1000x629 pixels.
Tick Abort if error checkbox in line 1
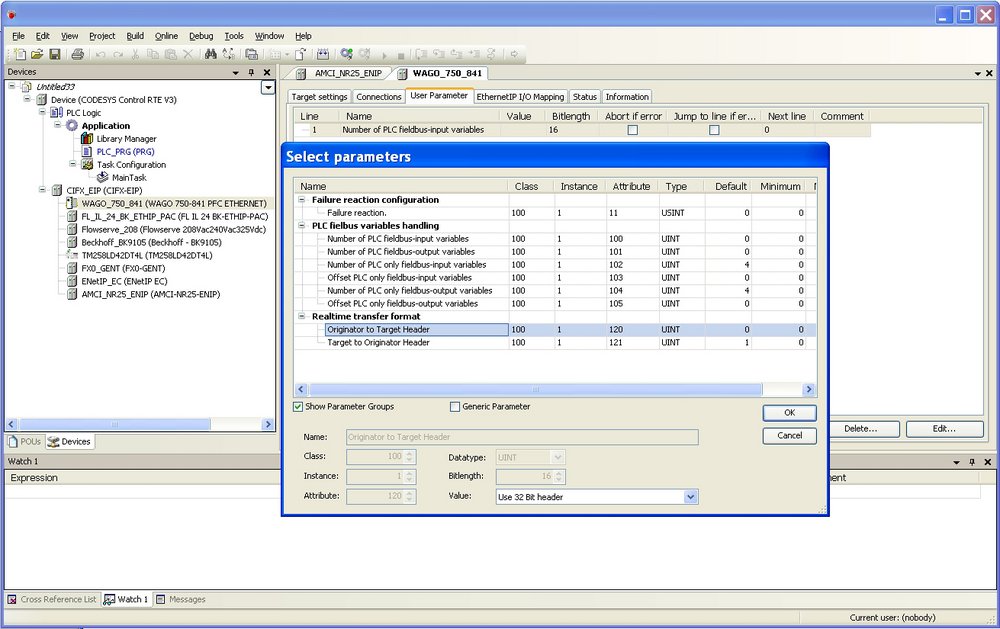pos(632,130)
